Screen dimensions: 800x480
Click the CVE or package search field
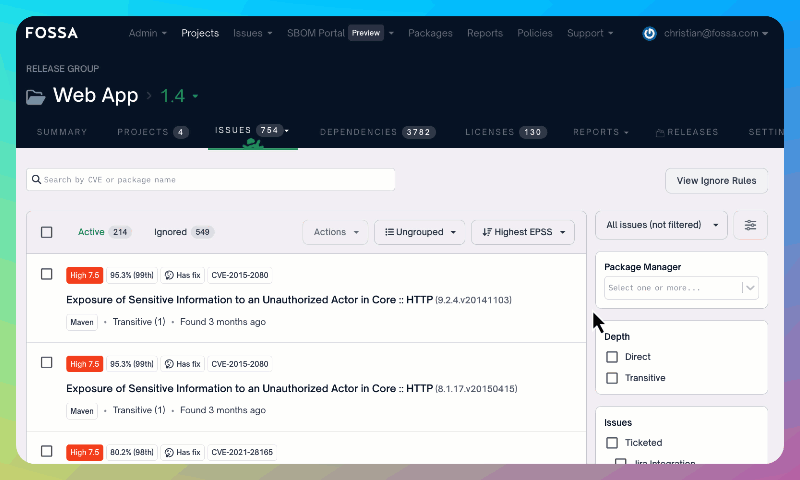(215, 180)
